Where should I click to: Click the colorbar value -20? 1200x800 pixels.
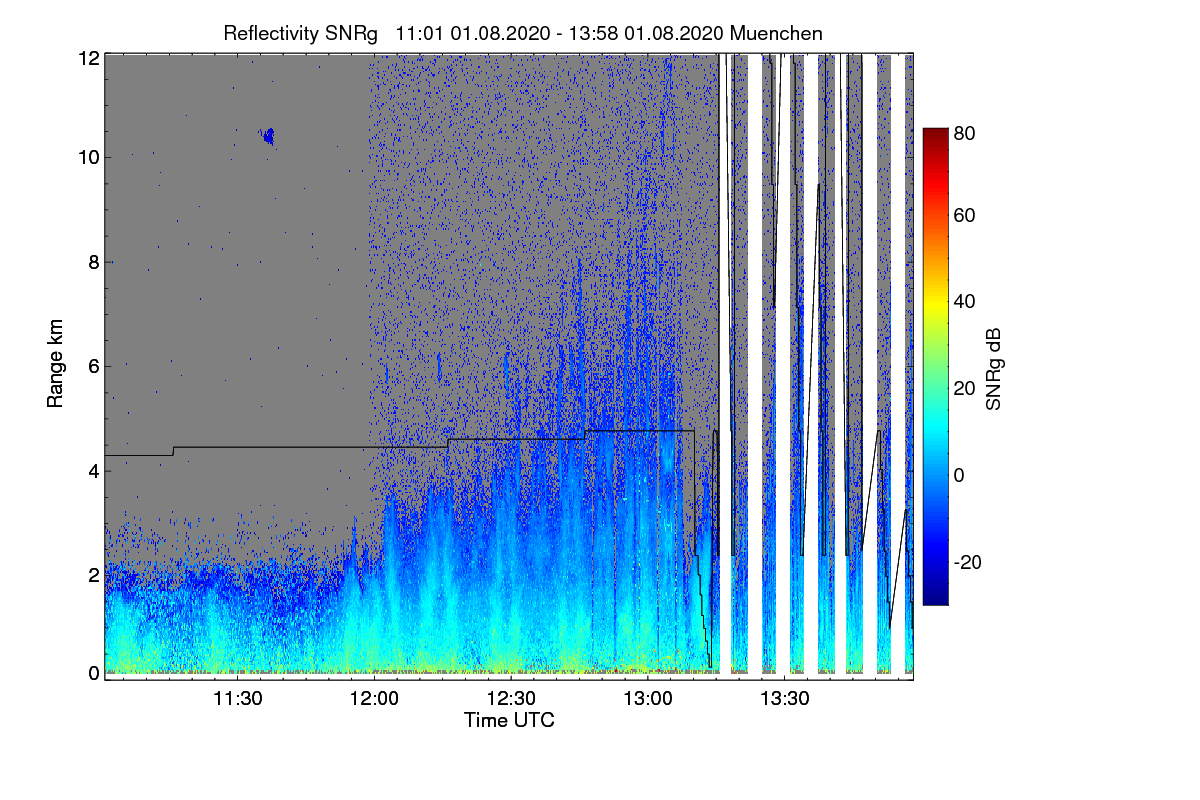pos(968,562)
